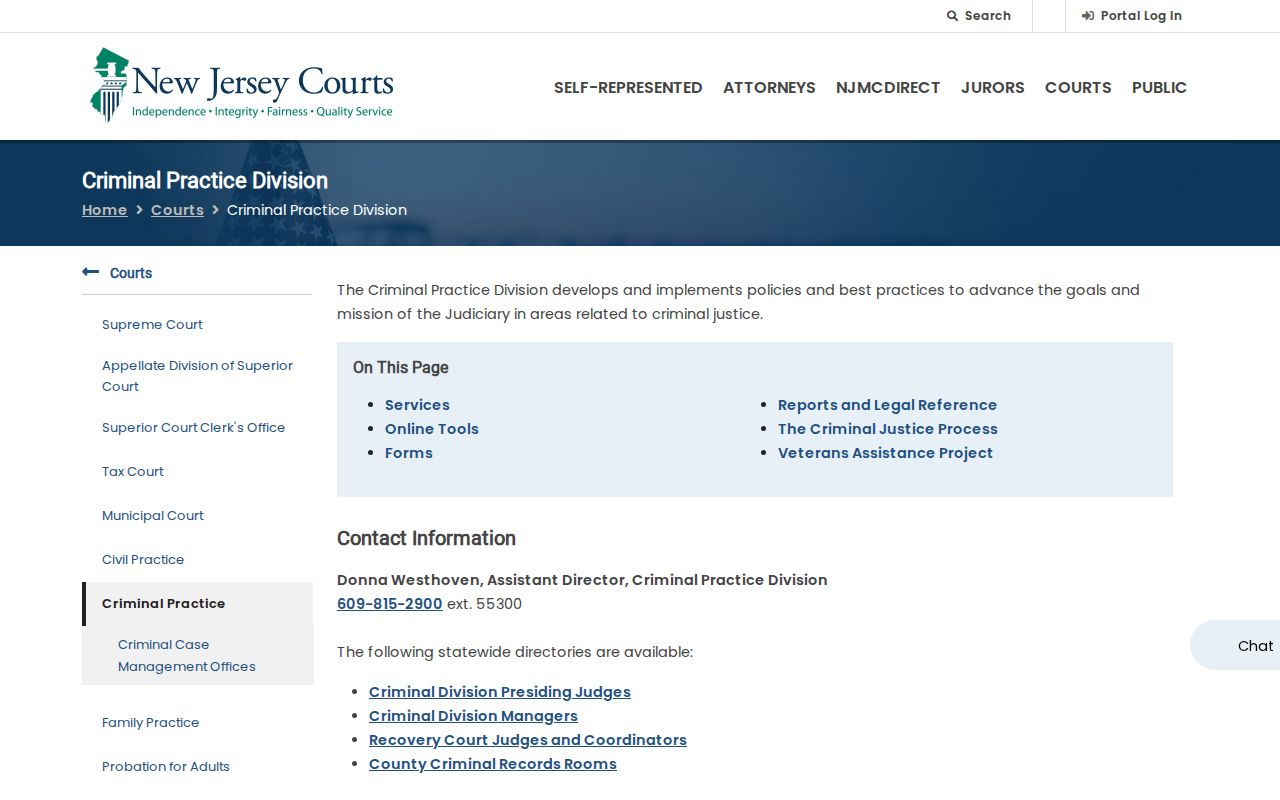Open Probation for Adults in the sidebar
The width and height of the screenshot is (1280, 800).
click(x=166, y=766)
